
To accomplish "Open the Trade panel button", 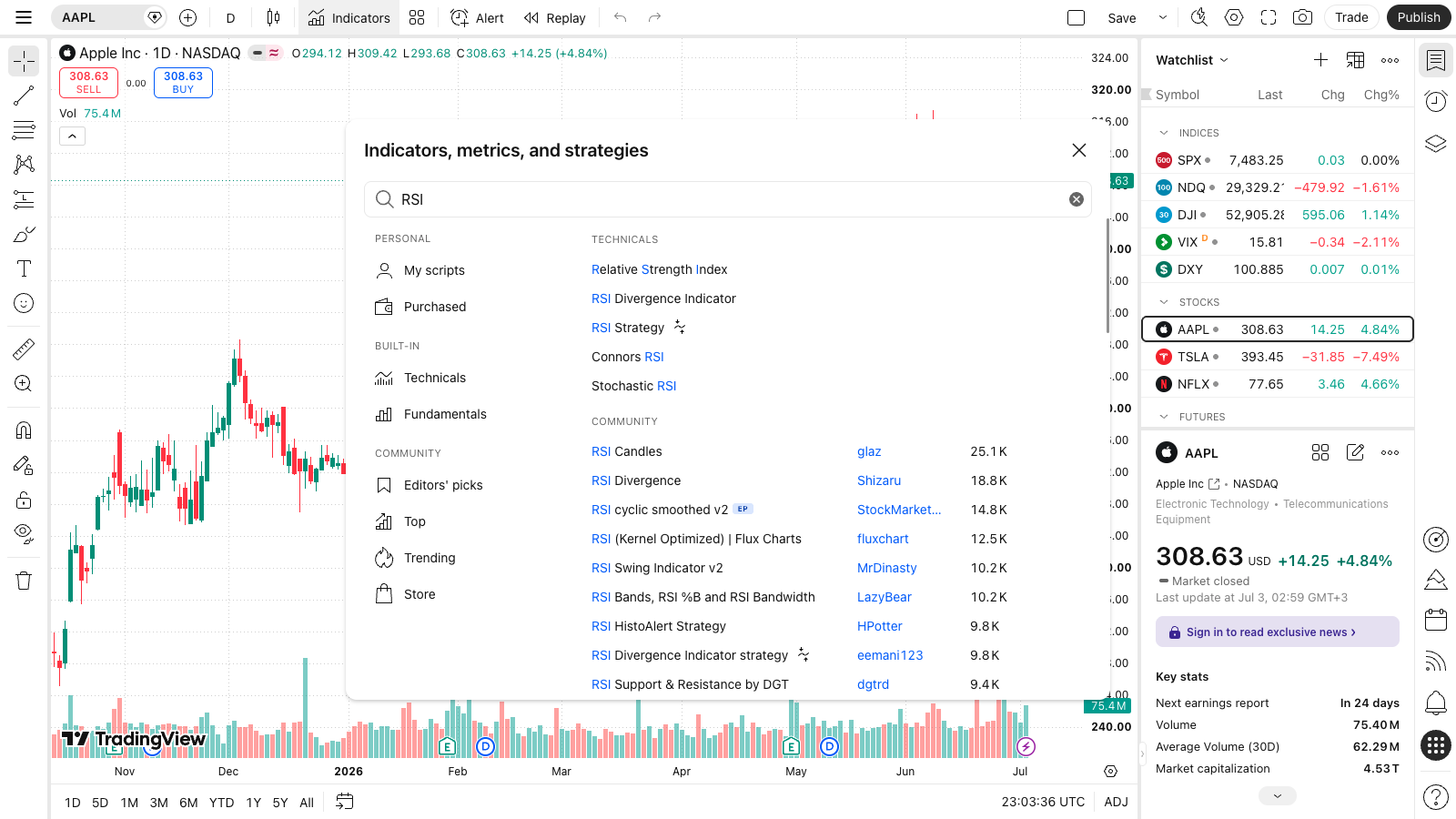I will click(1351, 17).
